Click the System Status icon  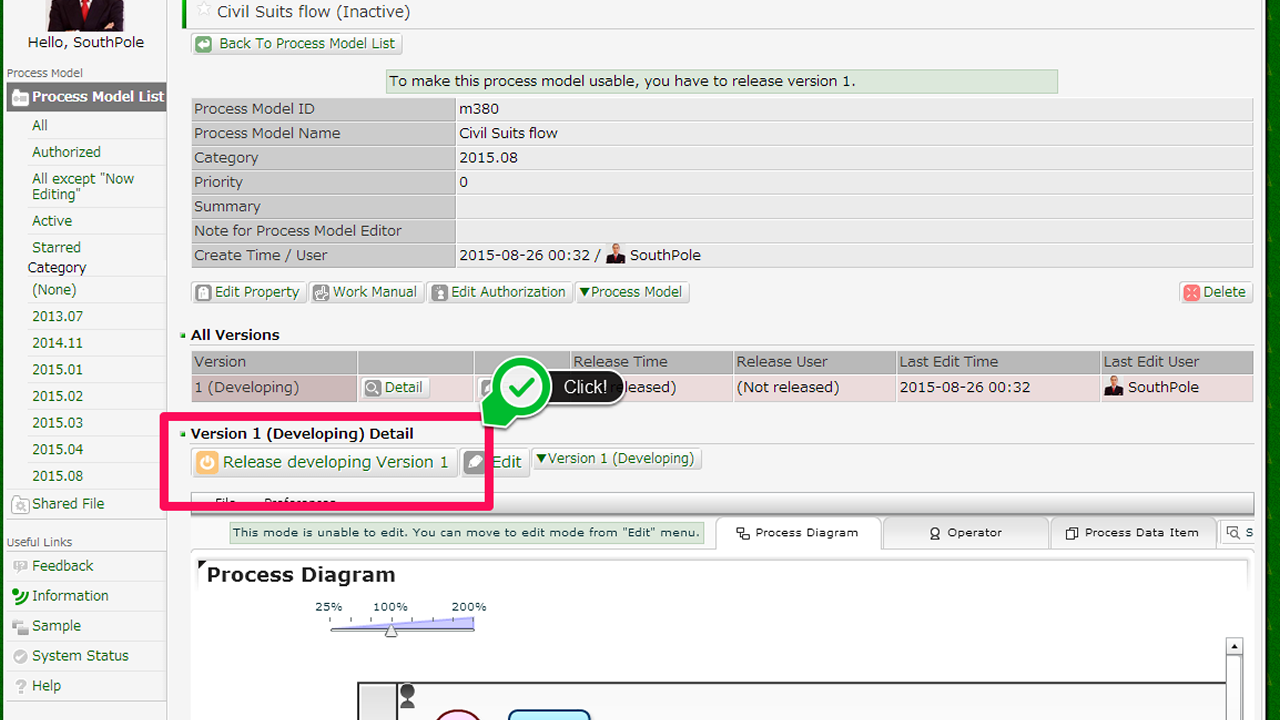[x=19, y=656]
